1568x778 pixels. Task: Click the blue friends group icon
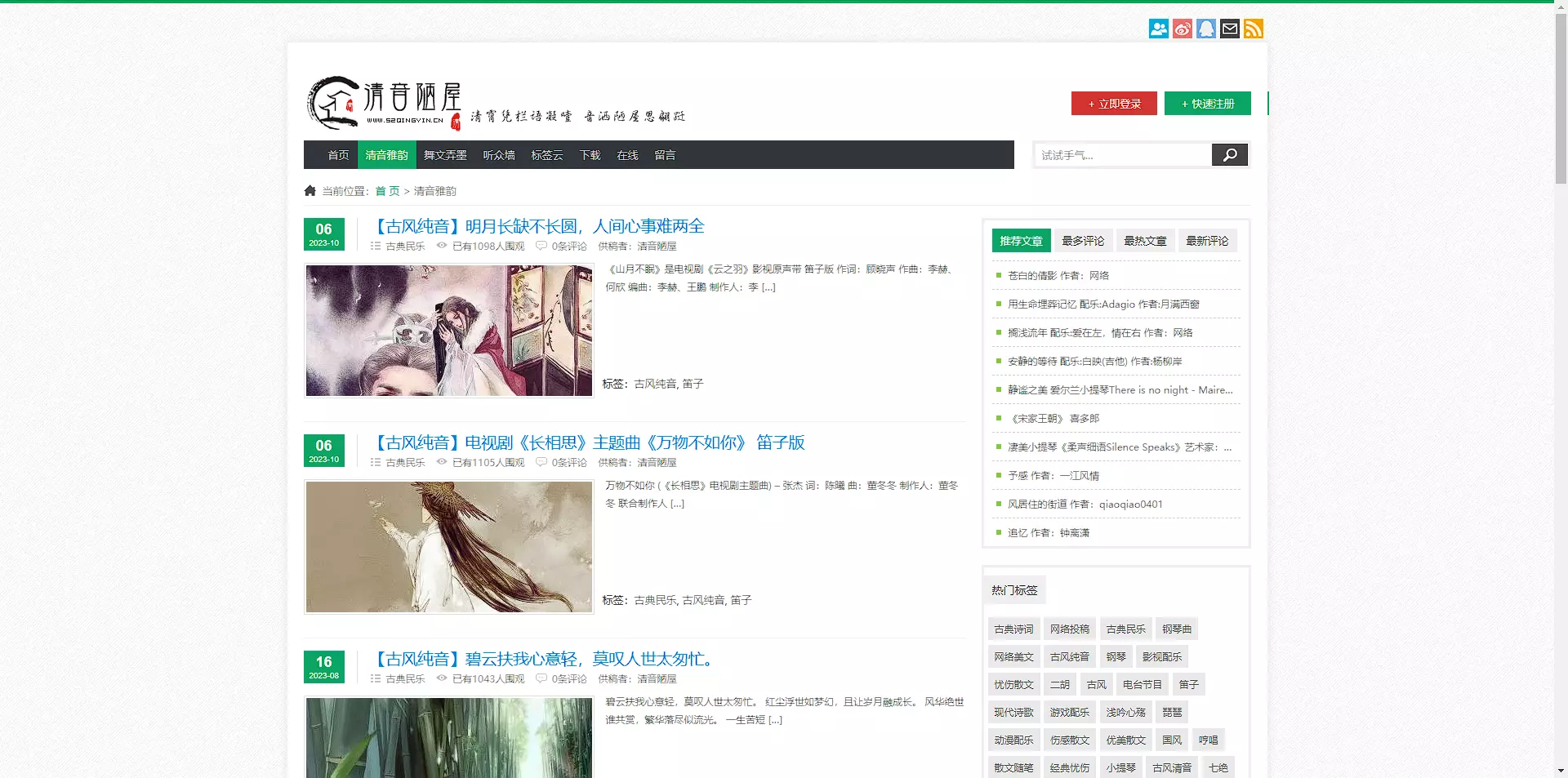click(x=1158, y=29)
